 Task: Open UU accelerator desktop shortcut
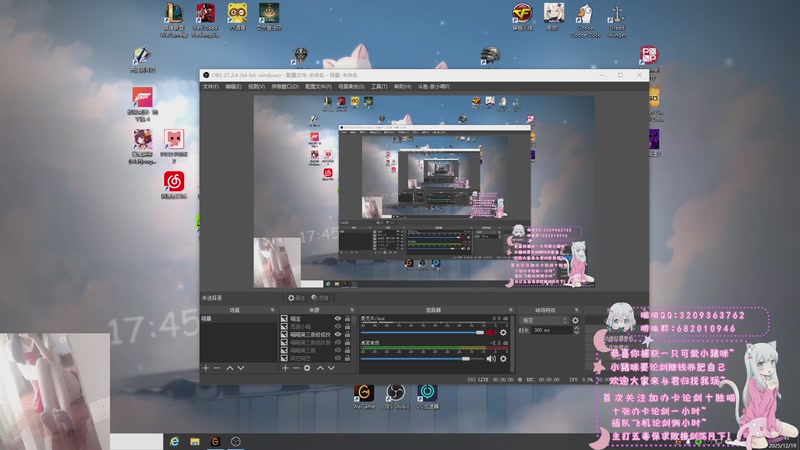428,396
